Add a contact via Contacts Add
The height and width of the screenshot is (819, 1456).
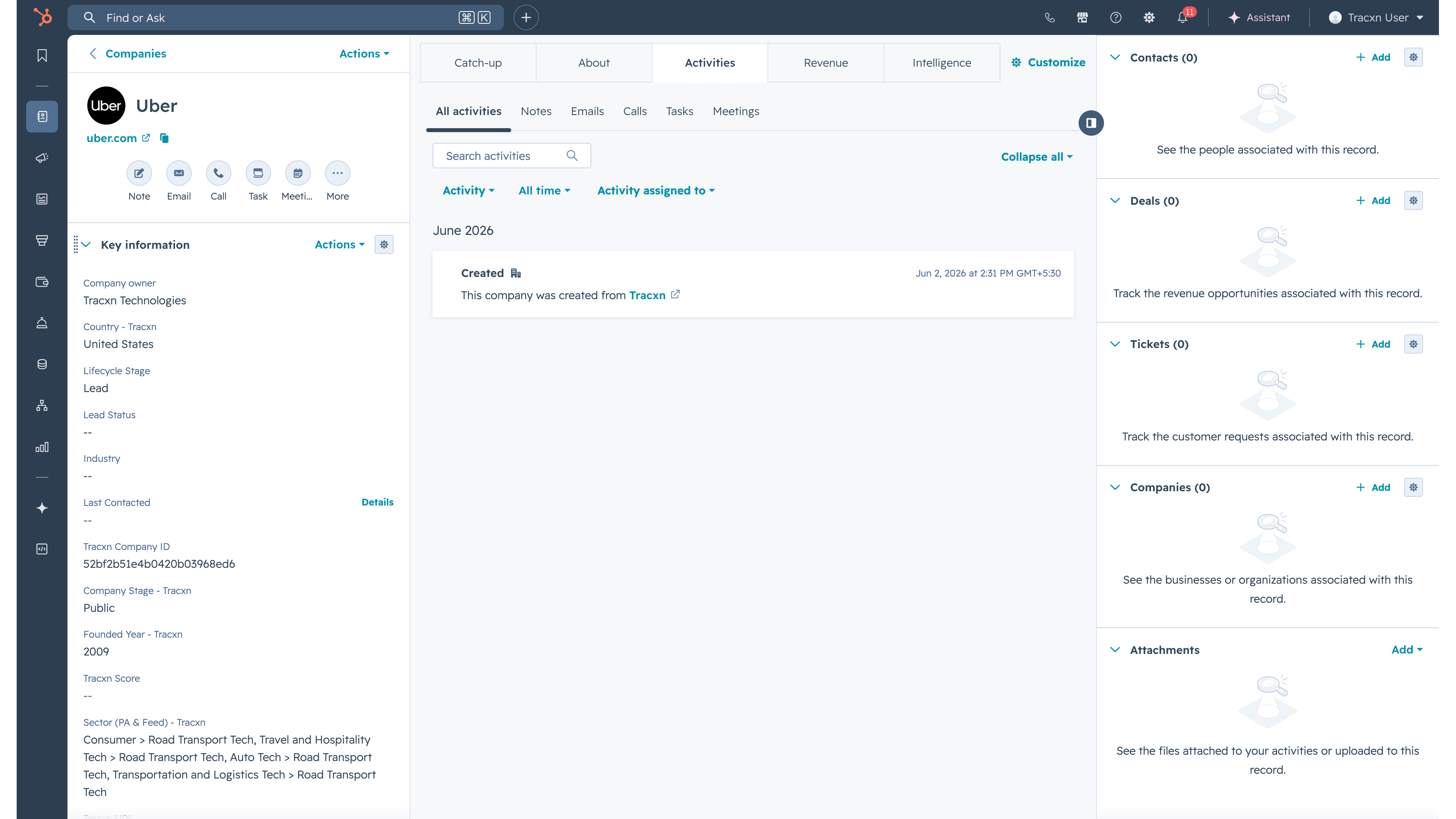click(x=1373, y=57)
